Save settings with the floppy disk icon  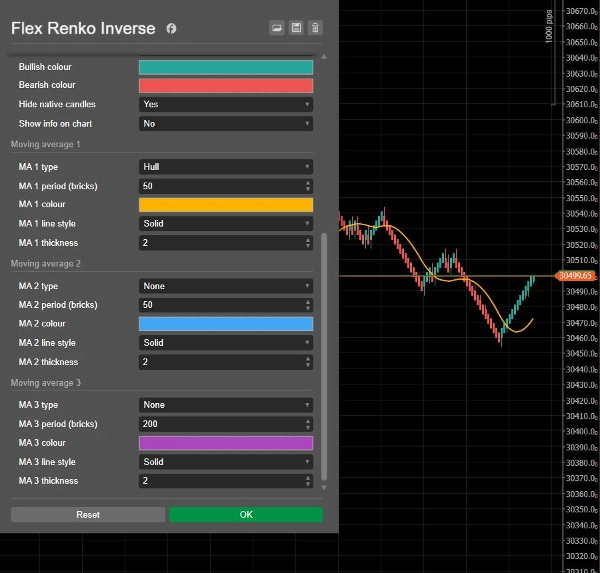pos(296,28)
